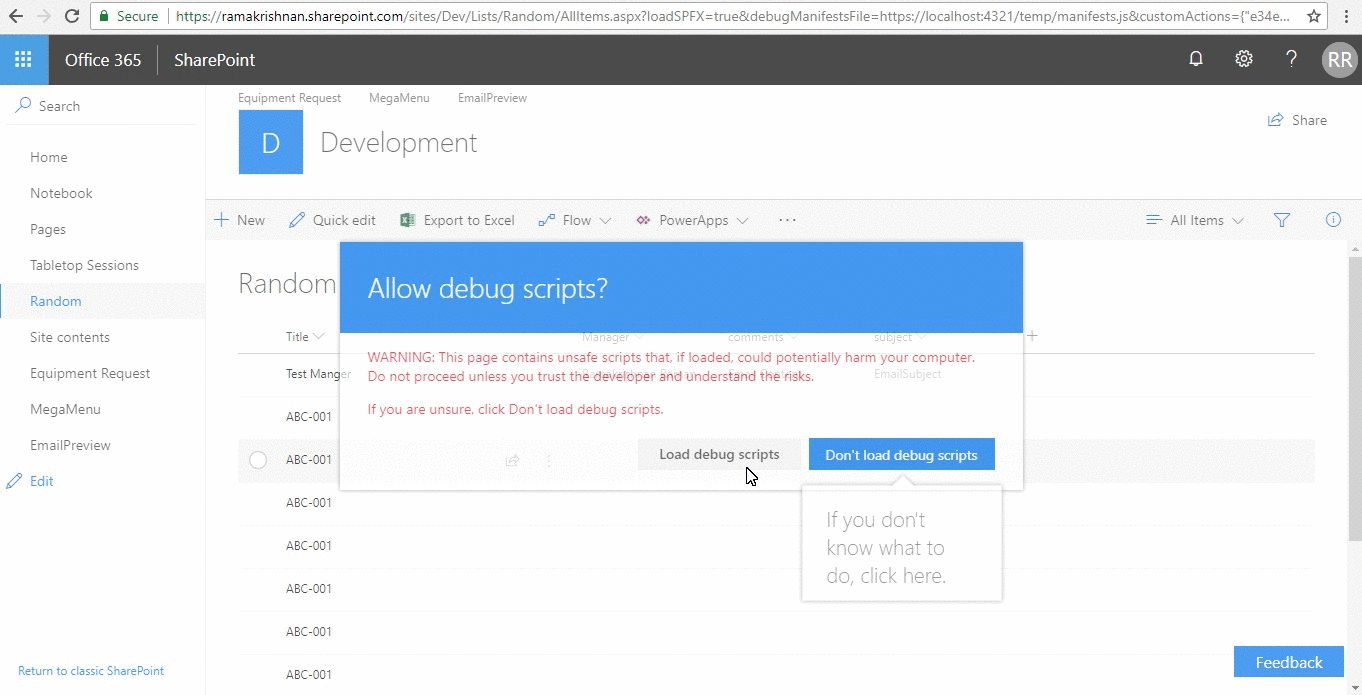Click the browser address bar URL

[733, 16]
